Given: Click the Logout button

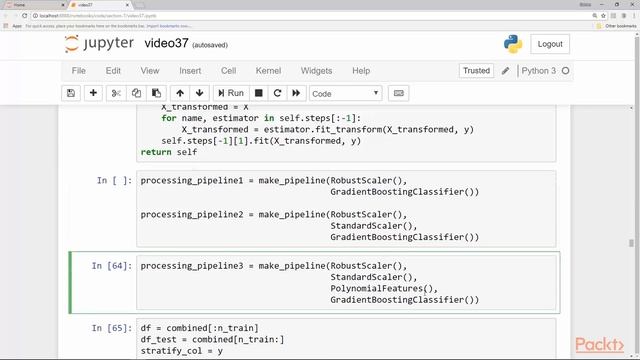Looking at the screenshot, I should pyautogui.click(x=550, y=44).
